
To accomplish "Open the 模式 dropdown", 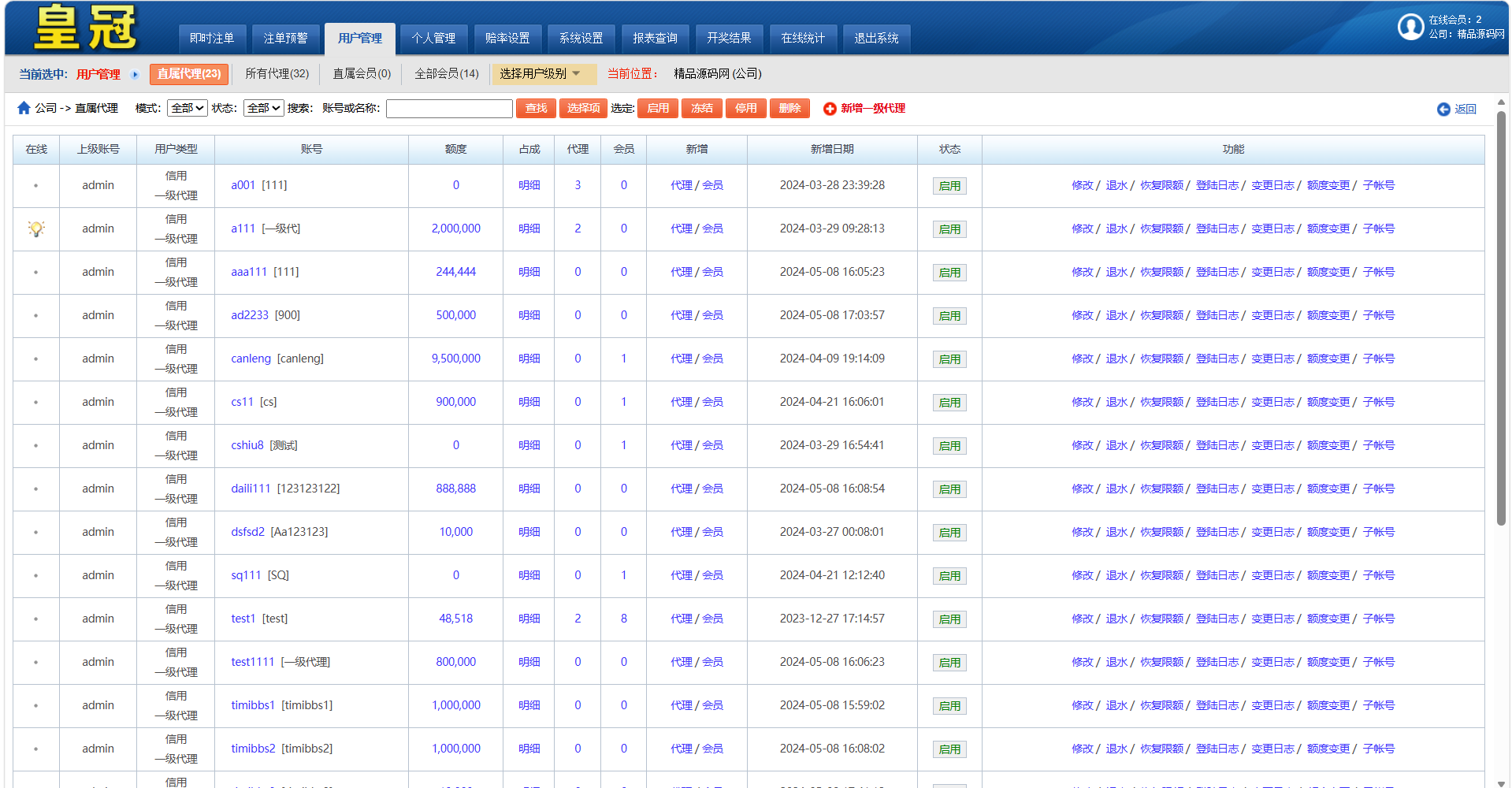I will coord(187,108).
